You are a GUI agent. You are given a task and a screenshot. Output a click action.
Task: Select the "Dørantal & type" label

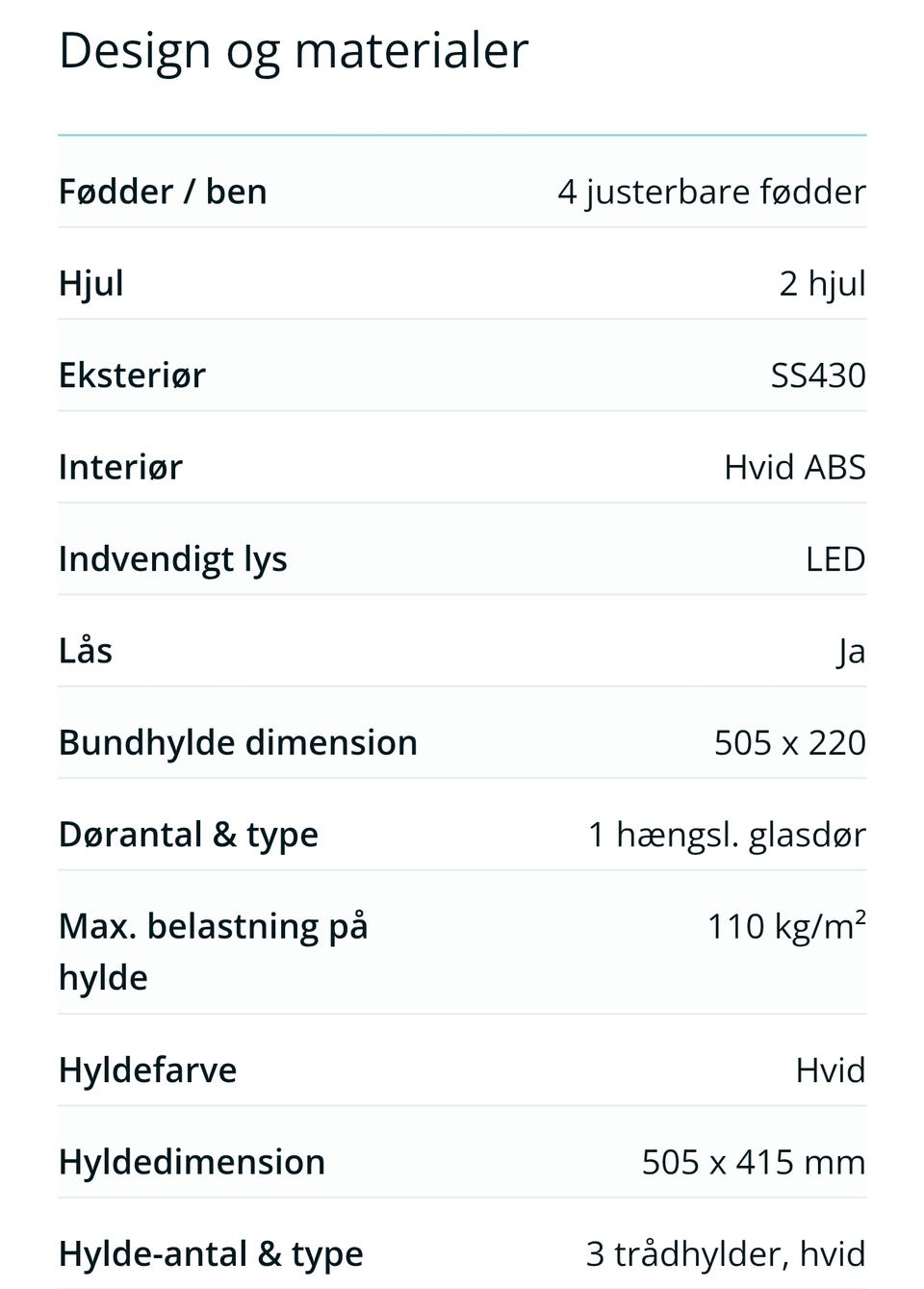[x=189, y=834]
